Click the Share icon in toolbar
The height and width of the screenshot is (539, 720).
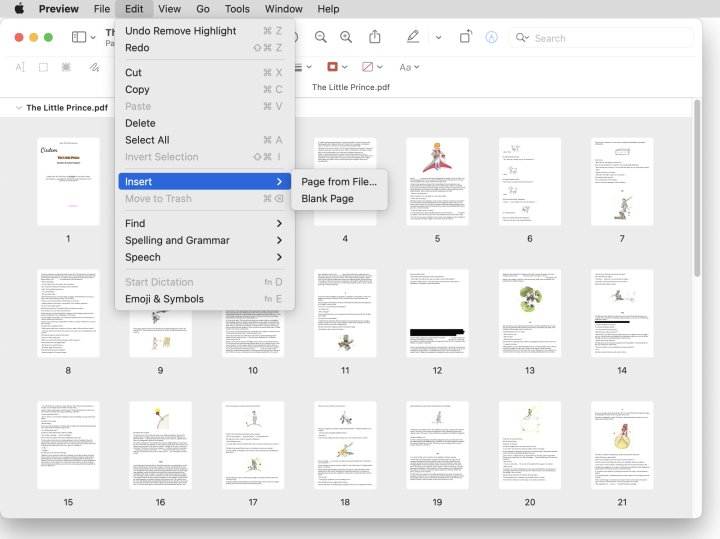(x=375, y=37)
